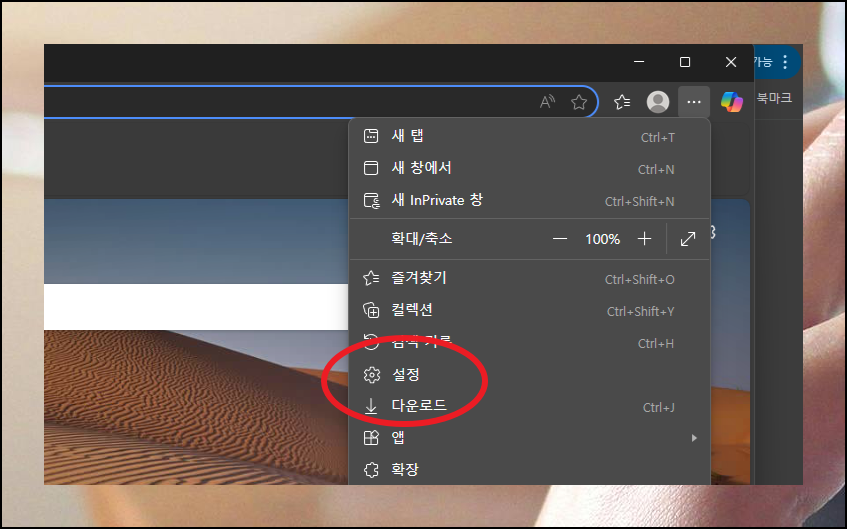This screenshot has width=847, height=529.
Task: Open 새 InPrivate 창 menu entry
Action: [529, 200]
